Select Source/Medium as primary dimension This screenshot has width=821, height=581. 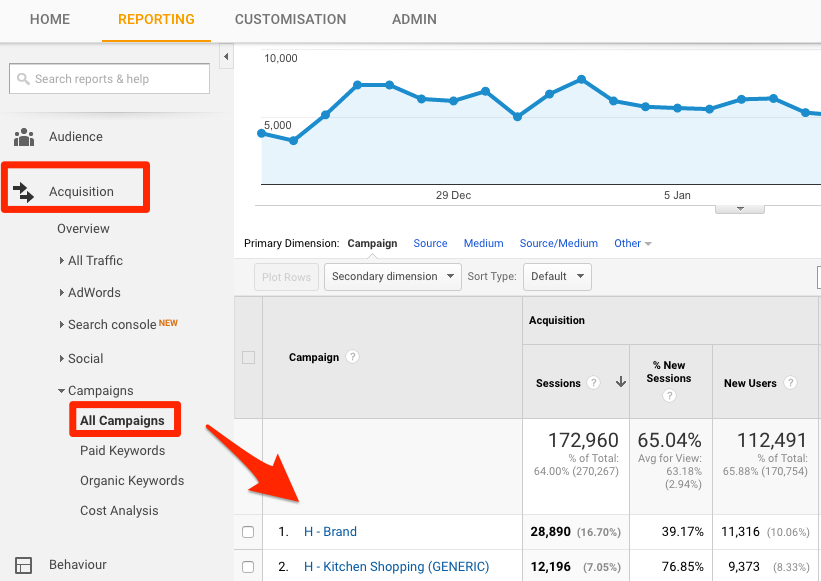(558, 243)
